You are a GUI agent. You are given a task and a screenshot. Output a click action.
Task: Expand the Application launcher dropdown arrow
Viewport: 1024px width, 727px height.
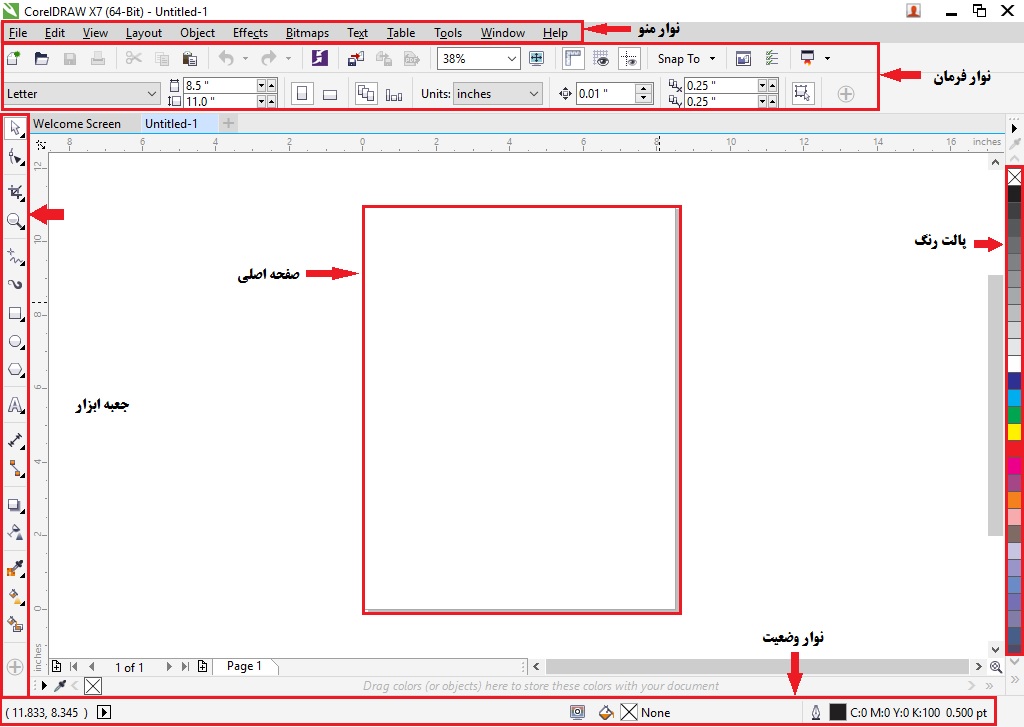click(x=827, y=59)
